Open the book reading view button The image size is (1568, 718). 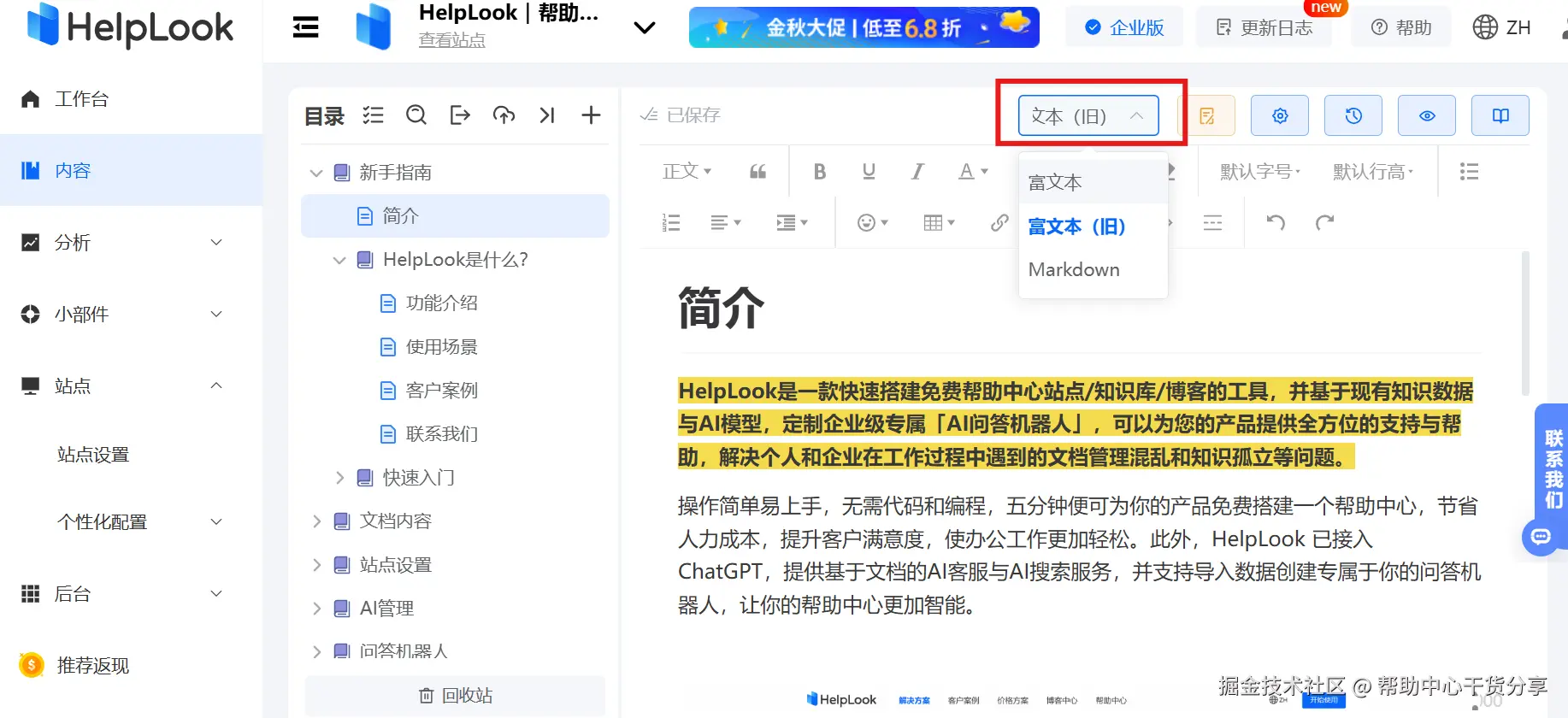[x=1500, y=115]
